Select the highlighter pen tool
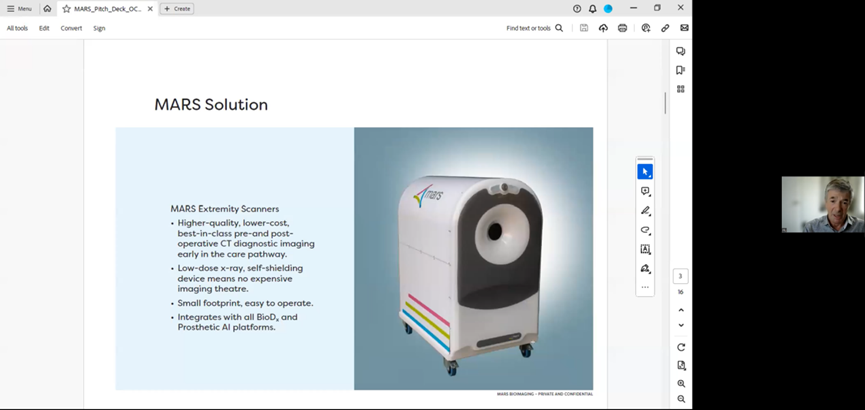 (x=645, y=211)
